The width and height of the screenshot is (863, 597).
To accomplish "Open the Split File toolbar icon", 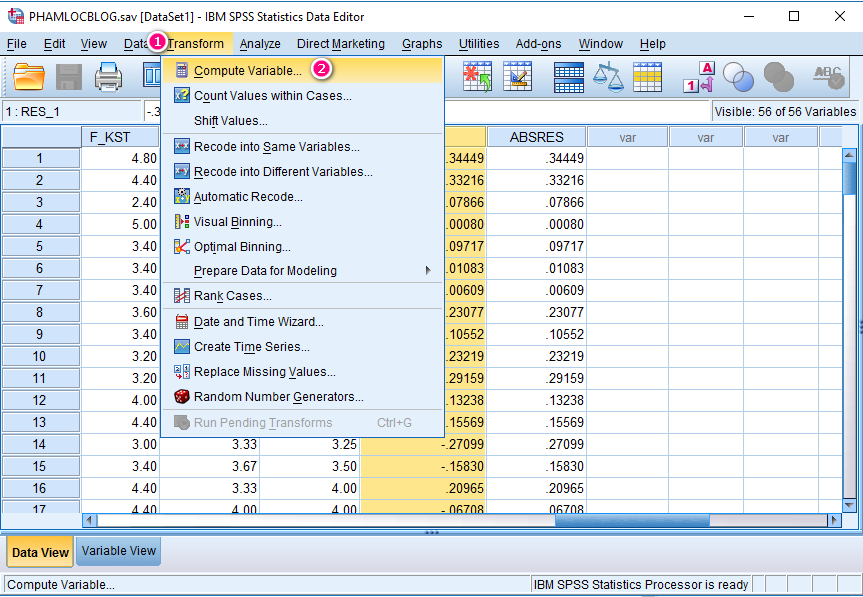I will tap(569, 77).
